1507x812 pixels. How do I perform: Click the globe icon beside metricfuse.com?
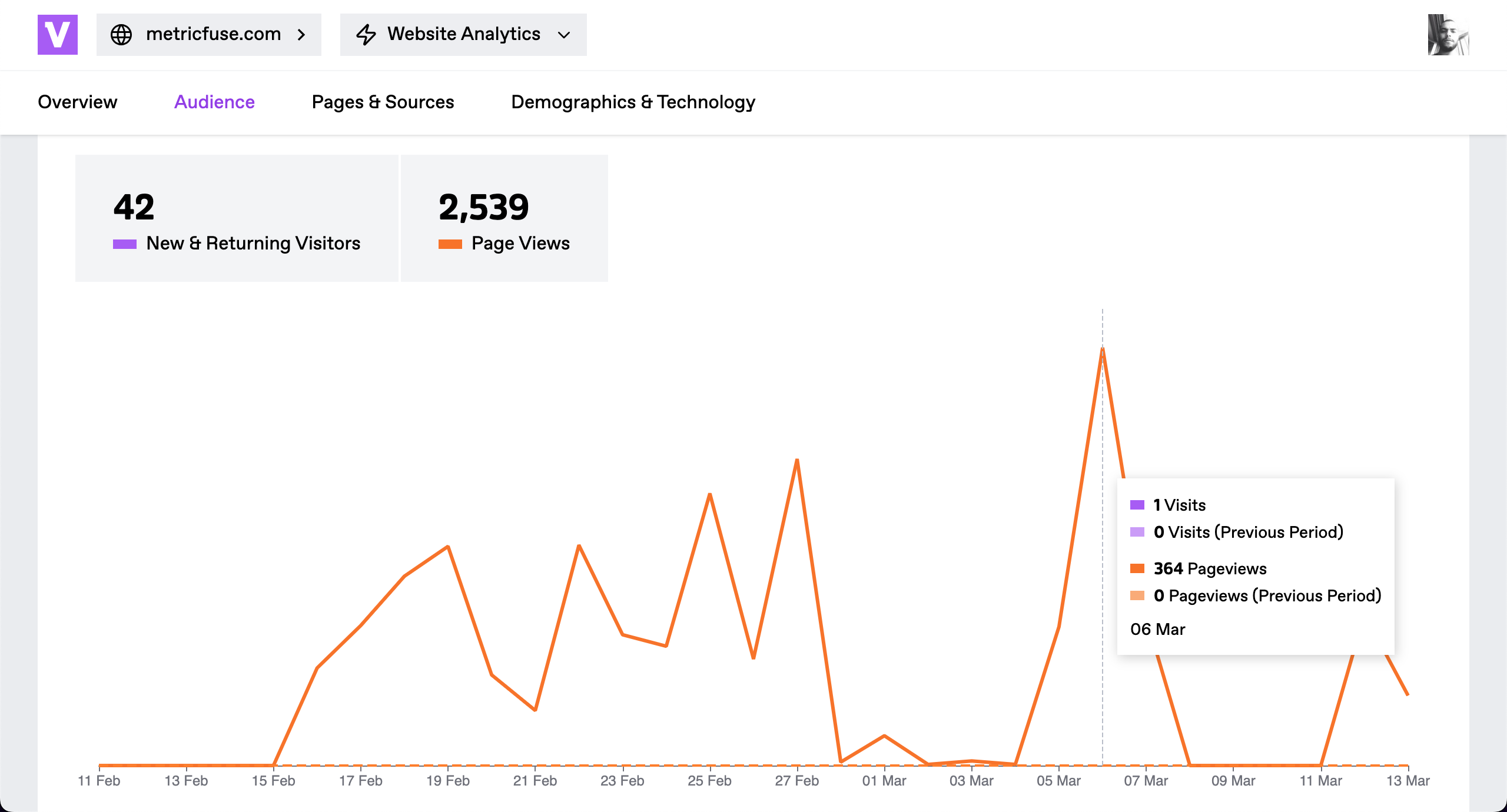tap(121, 35)
